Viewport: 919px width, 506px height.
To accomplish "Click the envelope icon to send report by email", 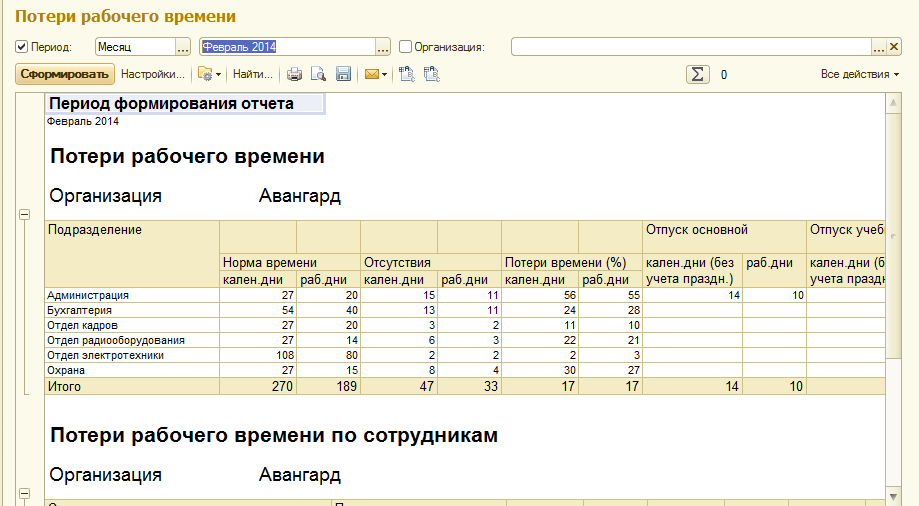I will 372,74.
